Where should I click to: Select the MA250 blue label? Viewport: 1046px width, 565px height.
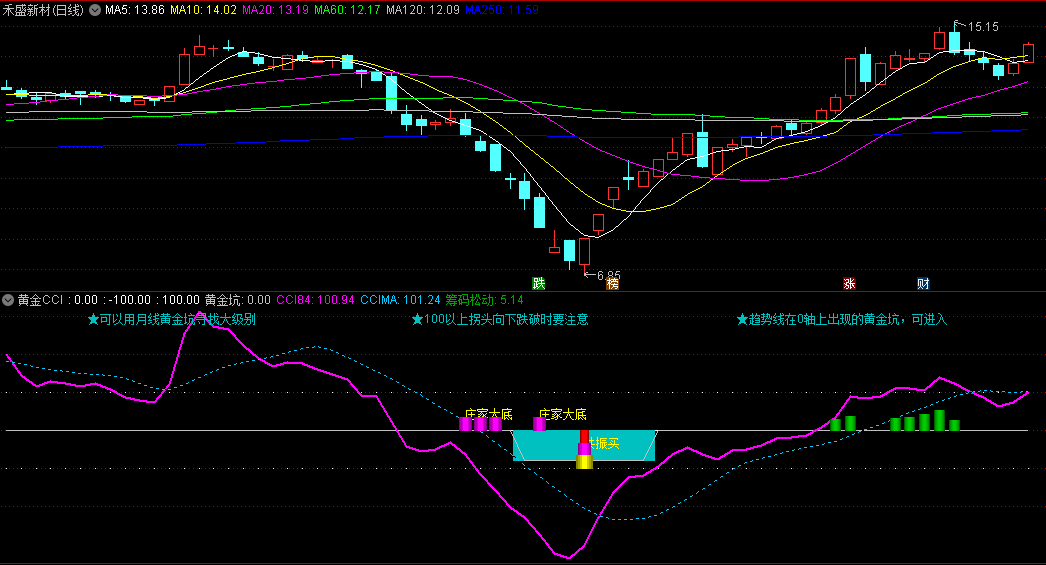point(502,10)
